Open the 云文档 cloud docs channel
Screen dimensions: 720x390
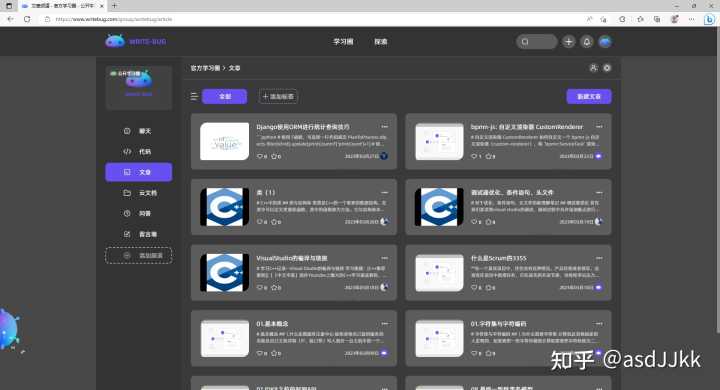(x=139, y=193)
